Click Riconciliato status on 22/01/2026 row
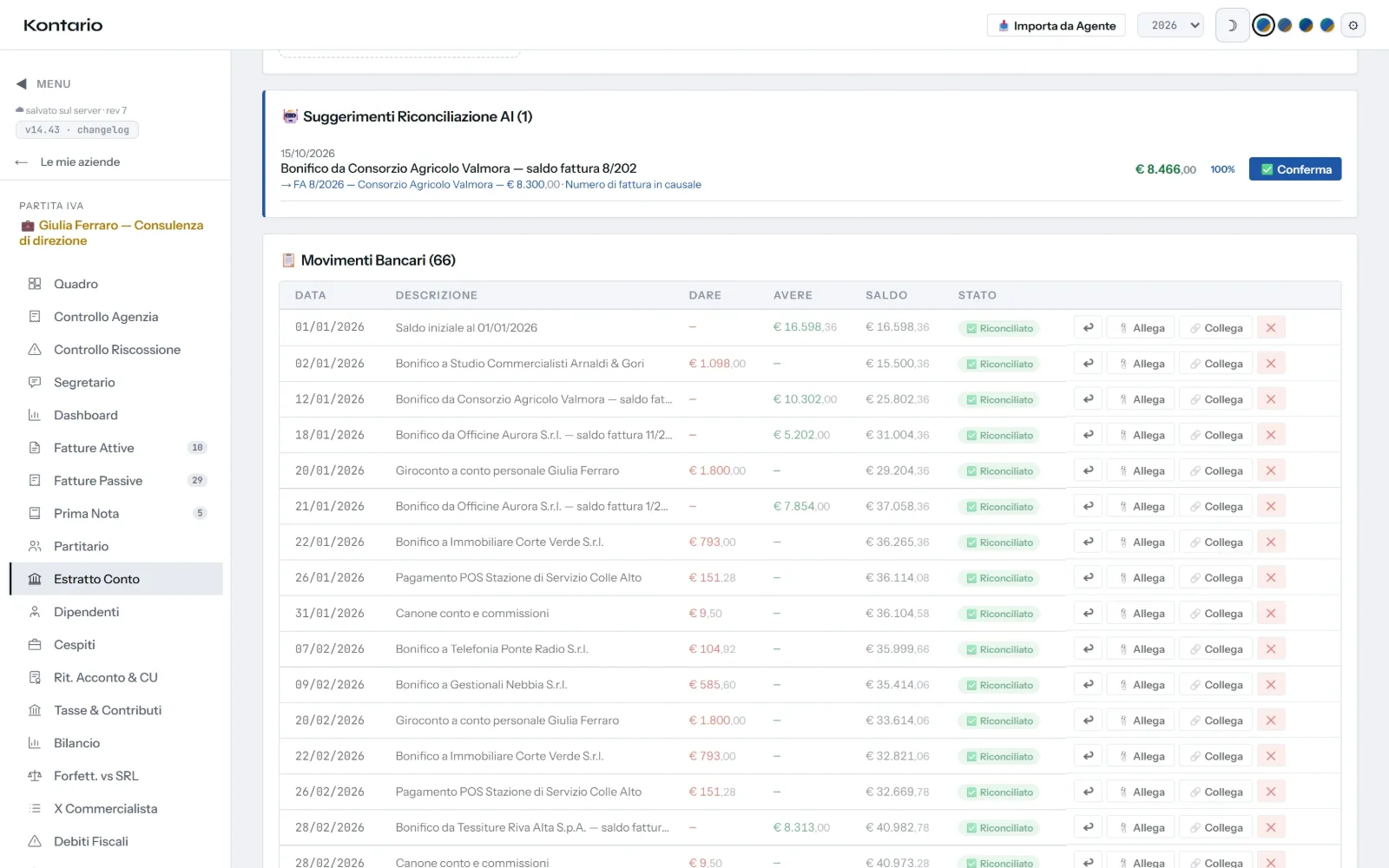 (x=999, y=542)
